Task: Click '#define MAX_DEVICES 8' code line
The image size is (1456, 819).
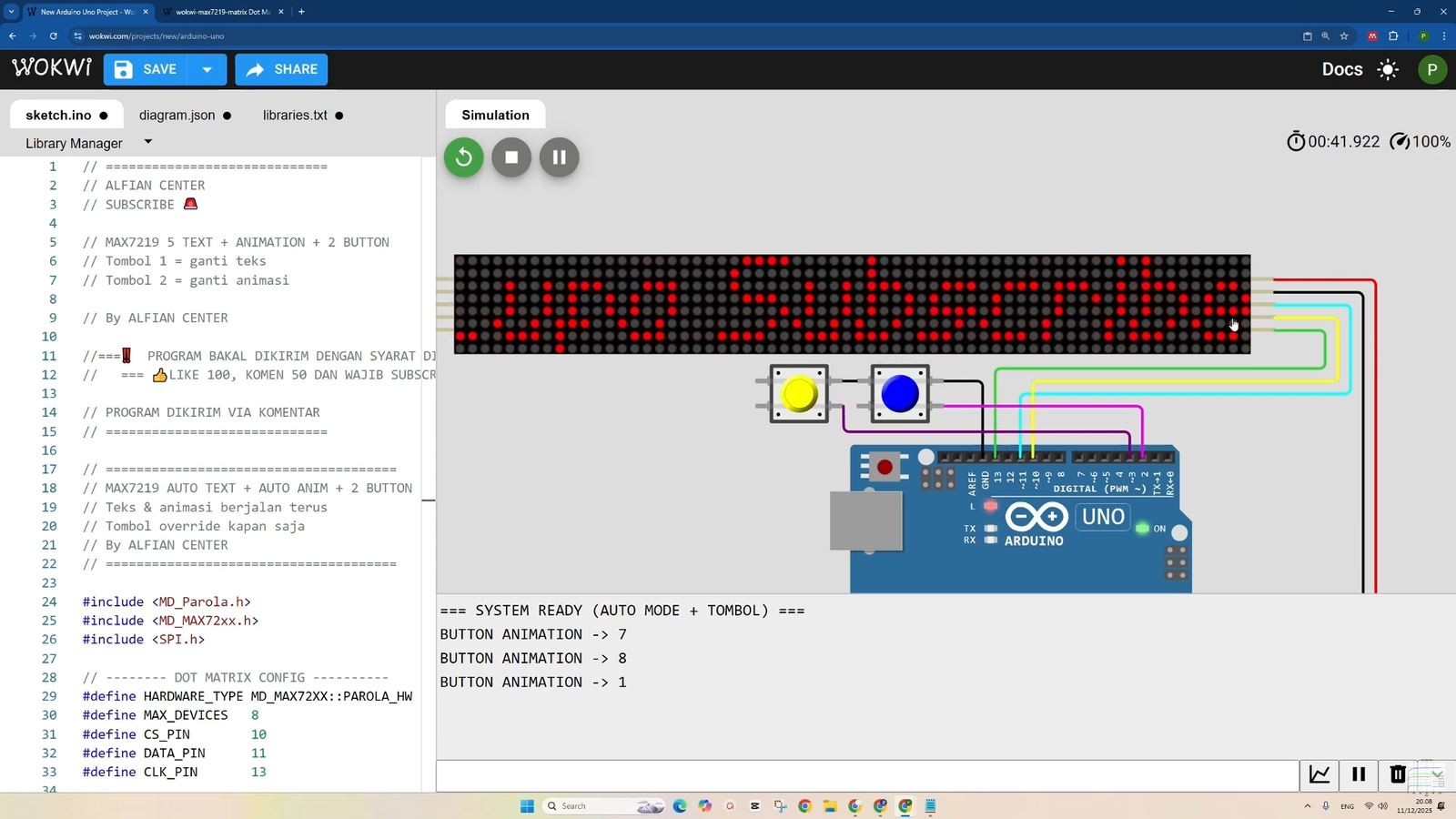Action: tap(171, 715)
